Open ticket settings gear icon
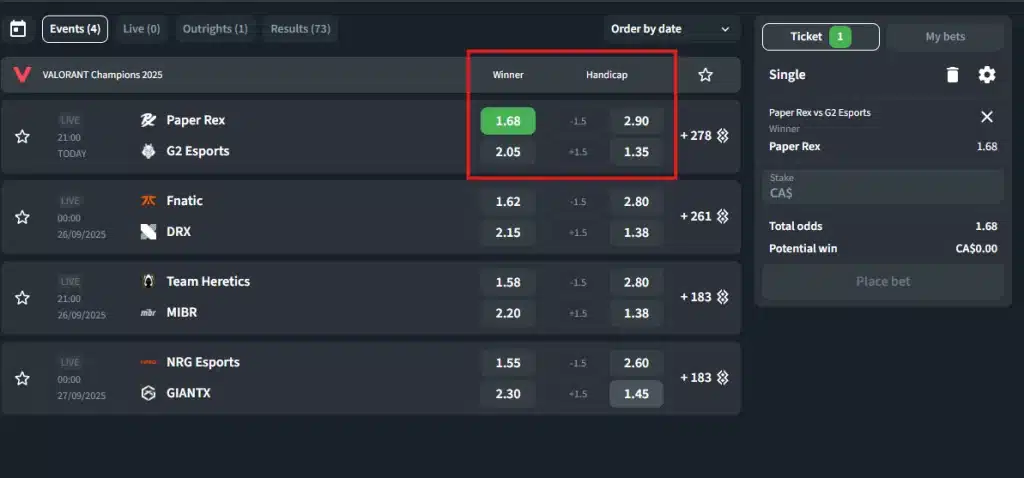 point(987,75)
